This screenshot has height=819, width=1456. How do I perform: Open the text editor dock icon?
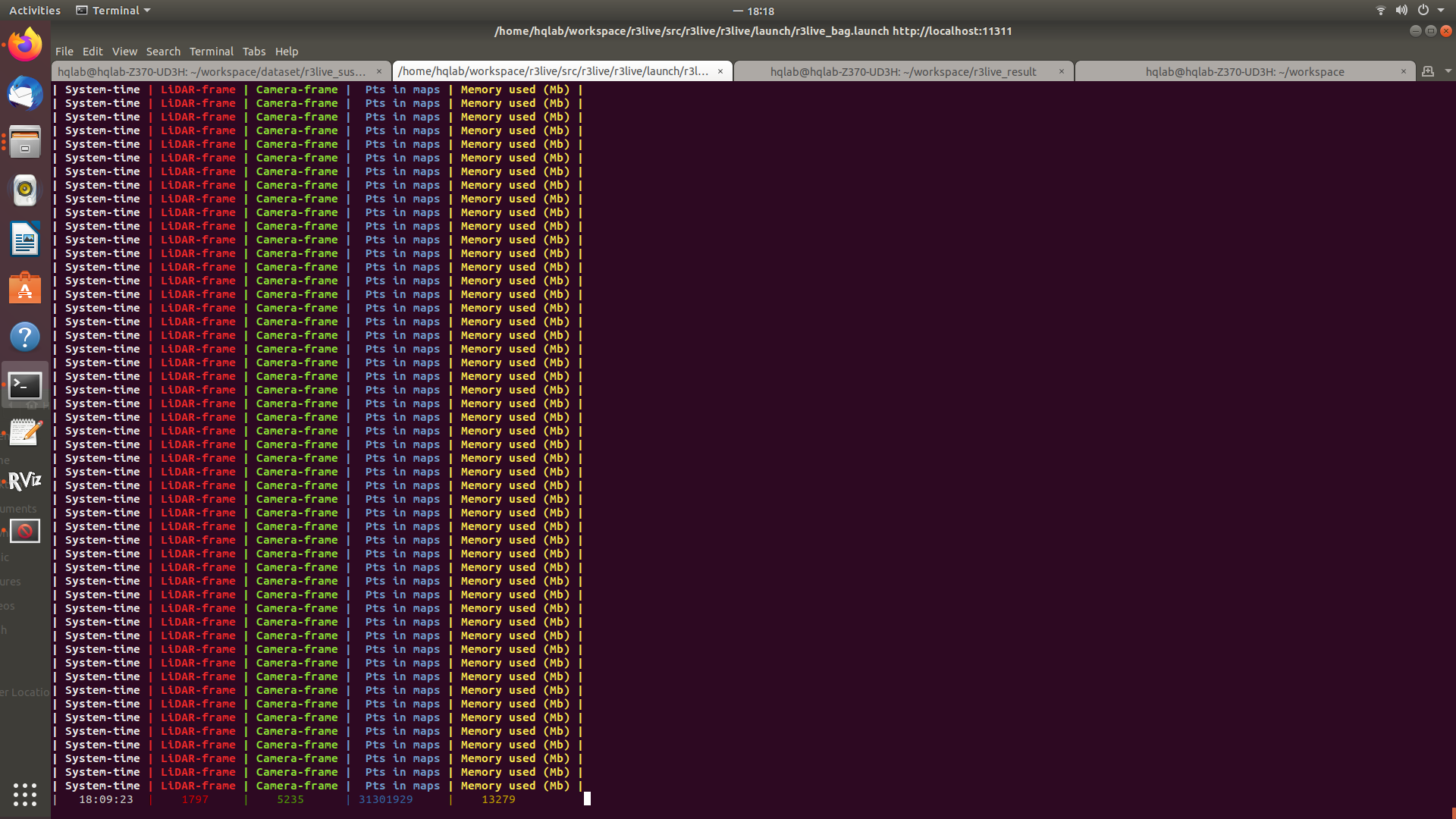coord(25,433)
